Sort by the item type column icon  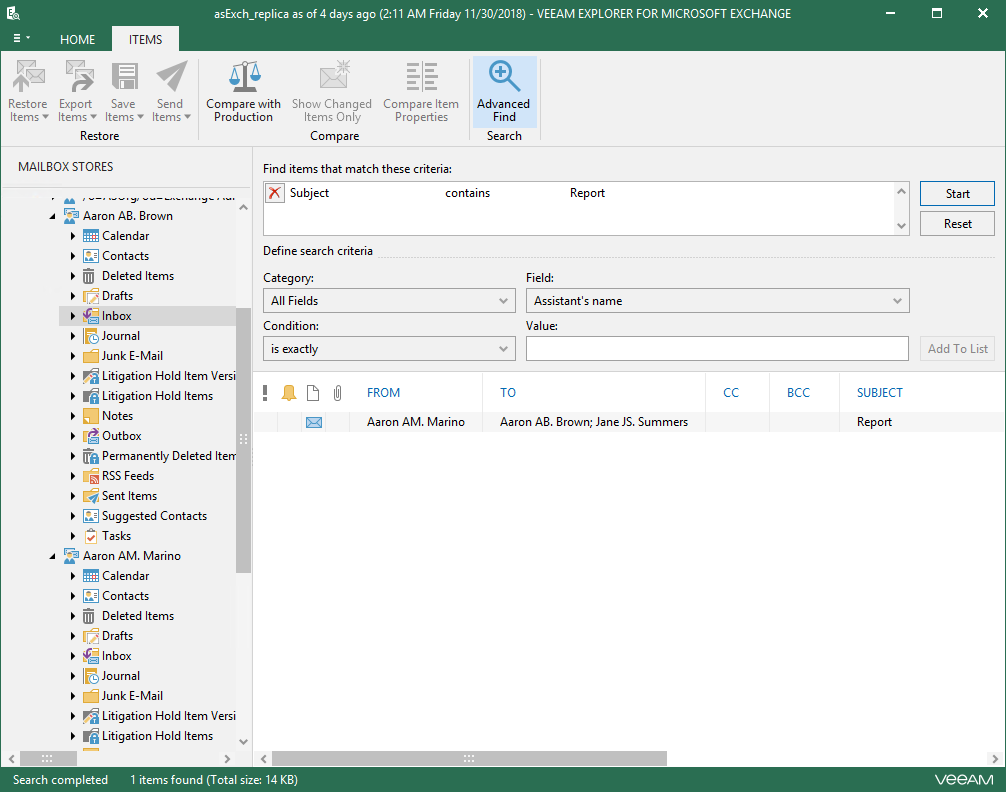click(313, 393)
